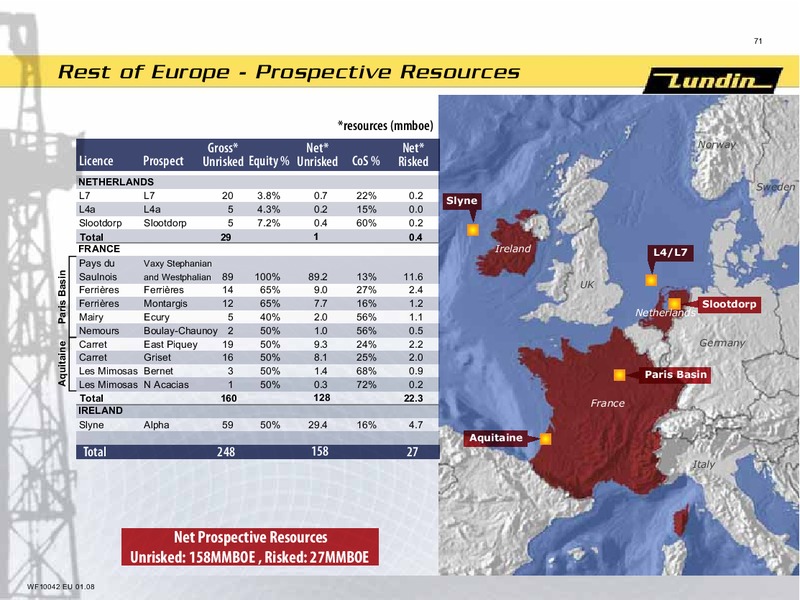Click the NETHERLANDS section heading
Screen dimensions: 800x600
(x=116, y=182)
